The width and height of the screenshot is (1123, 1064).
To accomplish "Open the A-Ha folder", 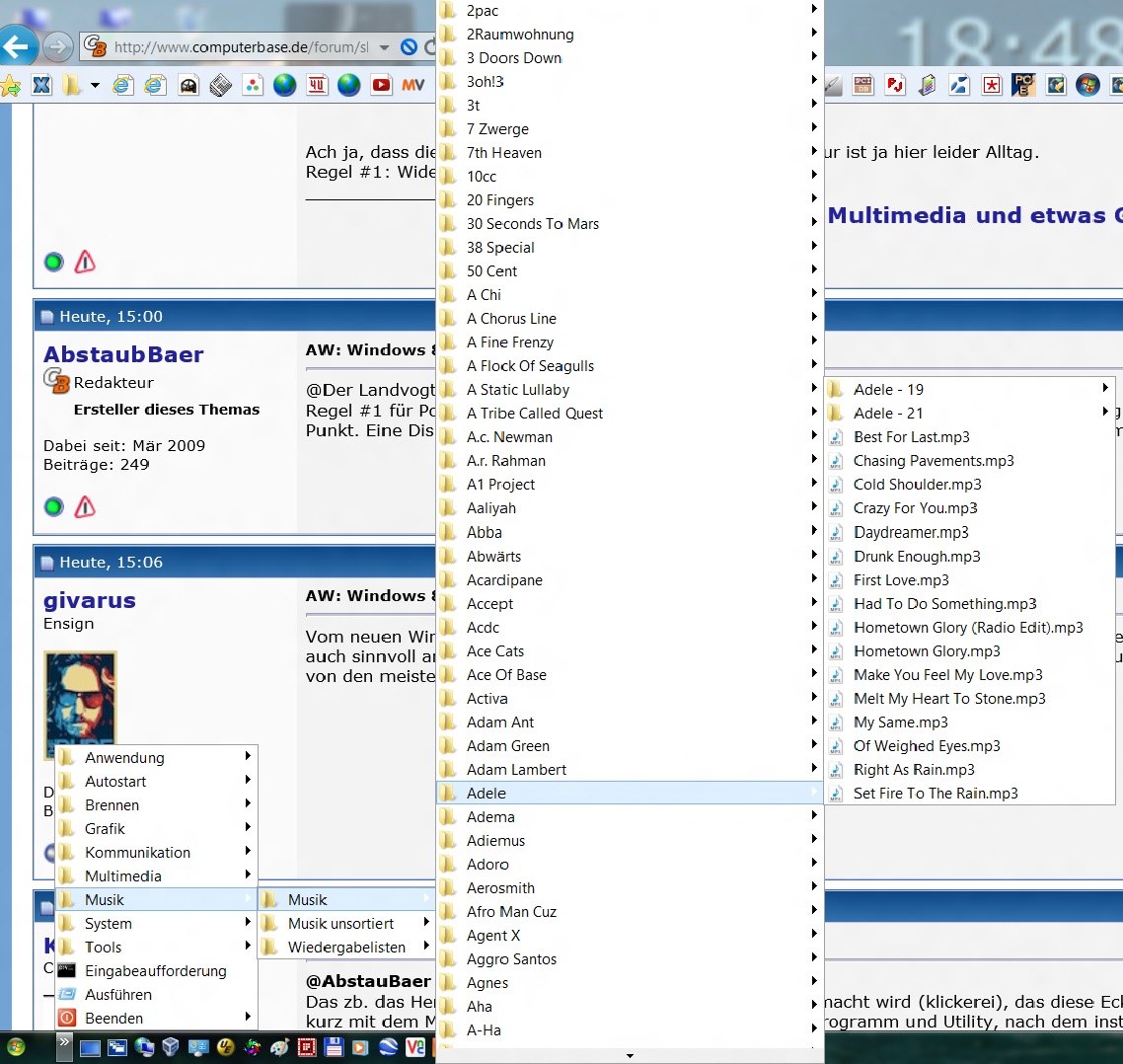I will 630,1030.
